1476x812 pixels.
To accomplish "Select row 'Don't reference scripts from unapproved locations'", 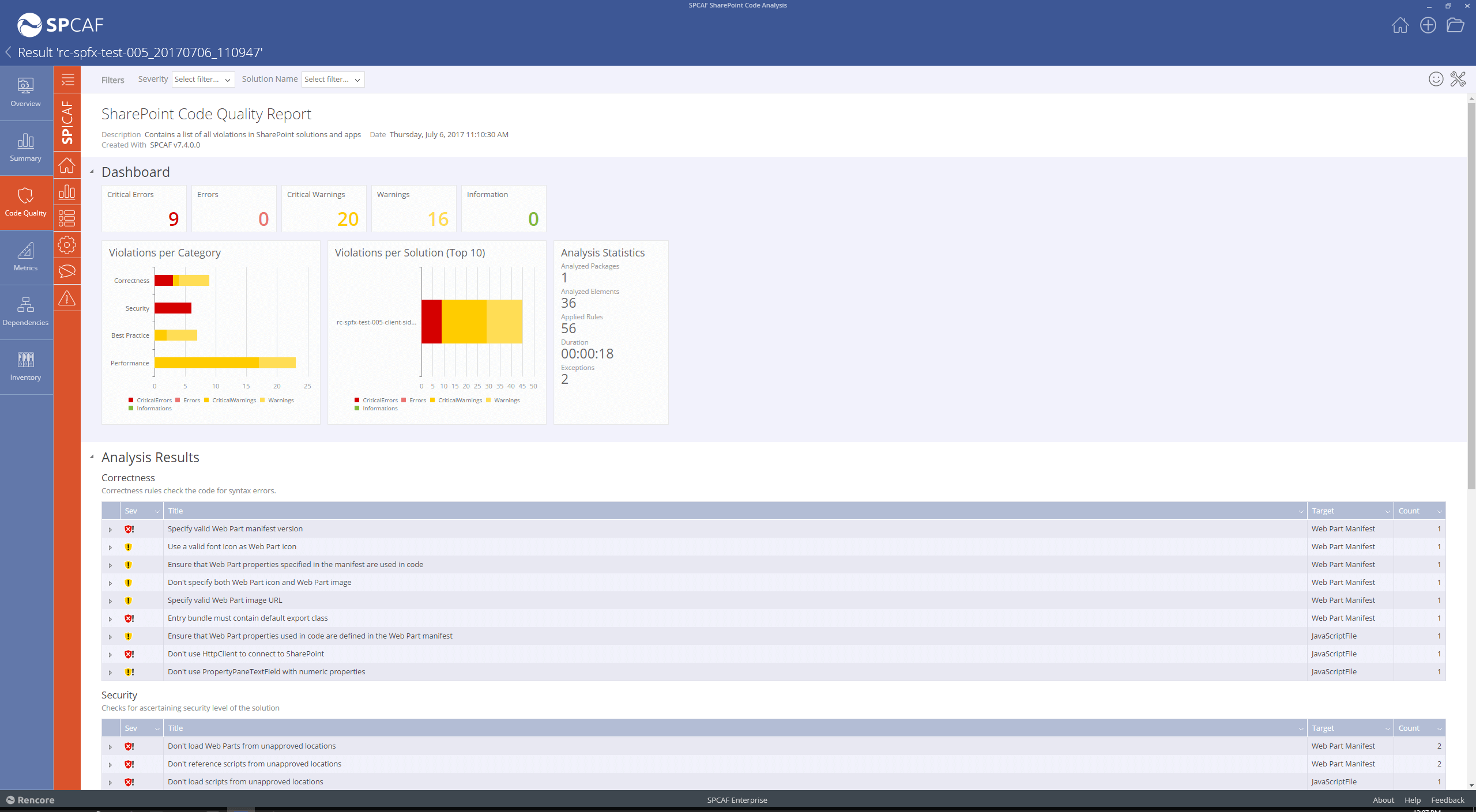I will [x=773, y=764].
